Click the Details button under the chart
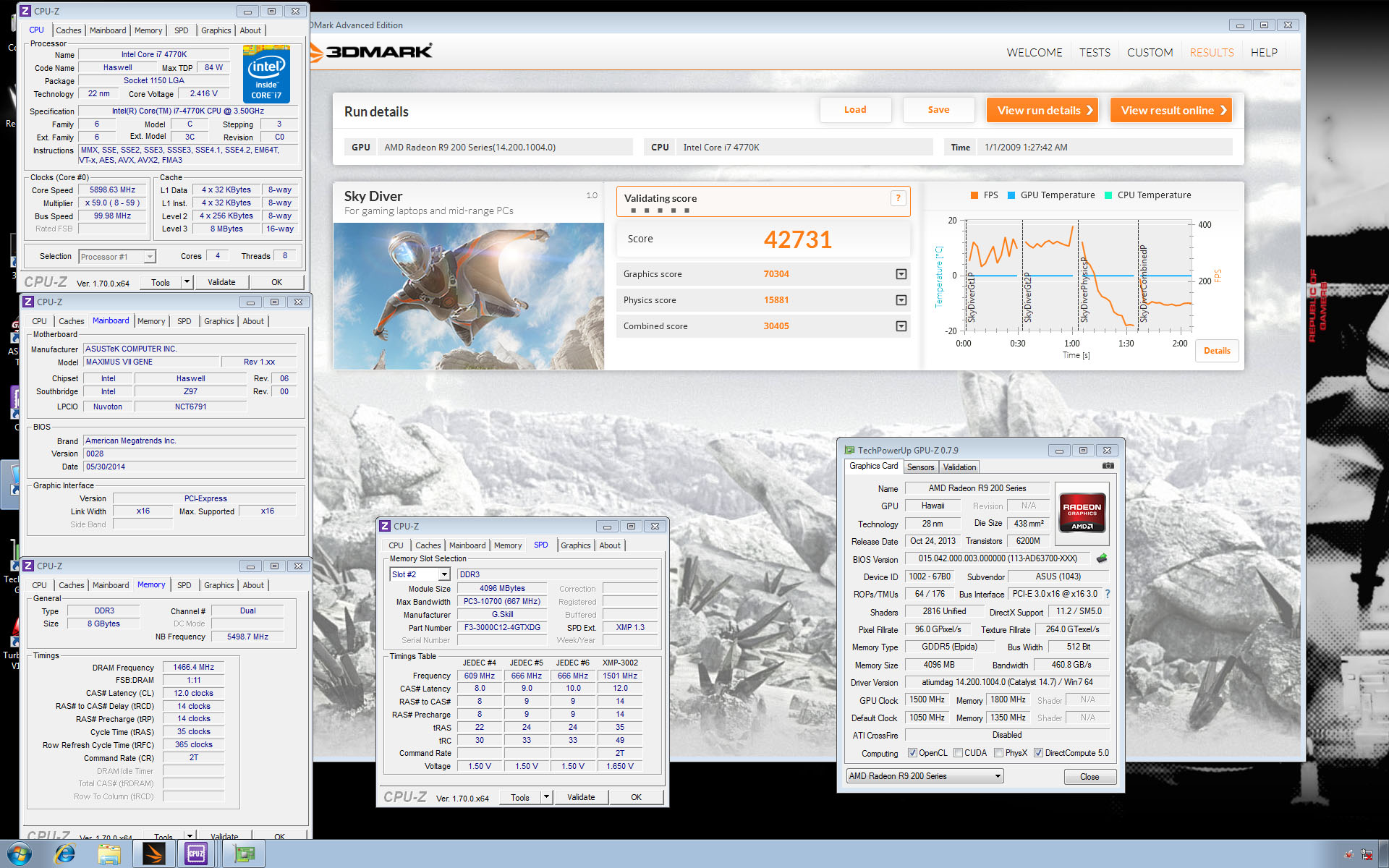Screen dimensions: 1389x868 [1217, 351]
